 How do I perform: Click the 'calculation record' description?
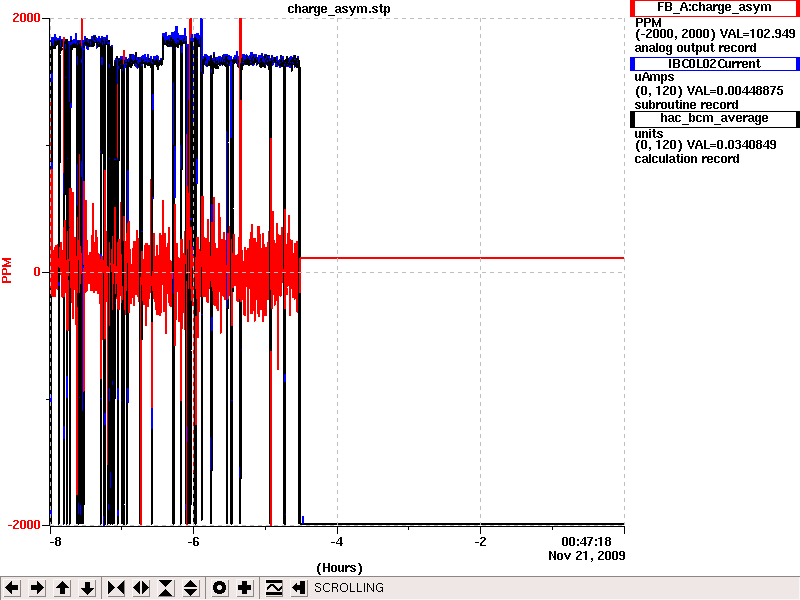coord(687,159)
